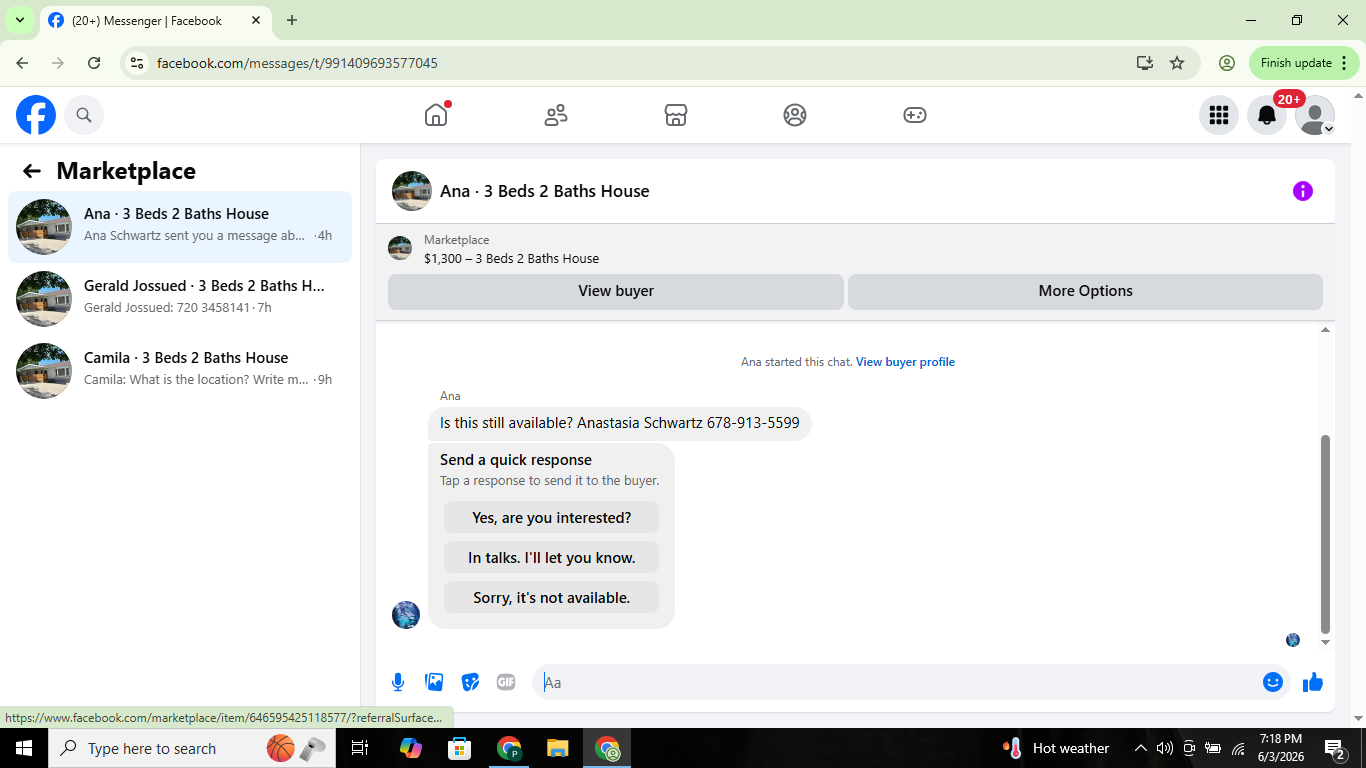Open the Windows Start menu
This screenshot has width=1366, height=768.
click(24, 748)
